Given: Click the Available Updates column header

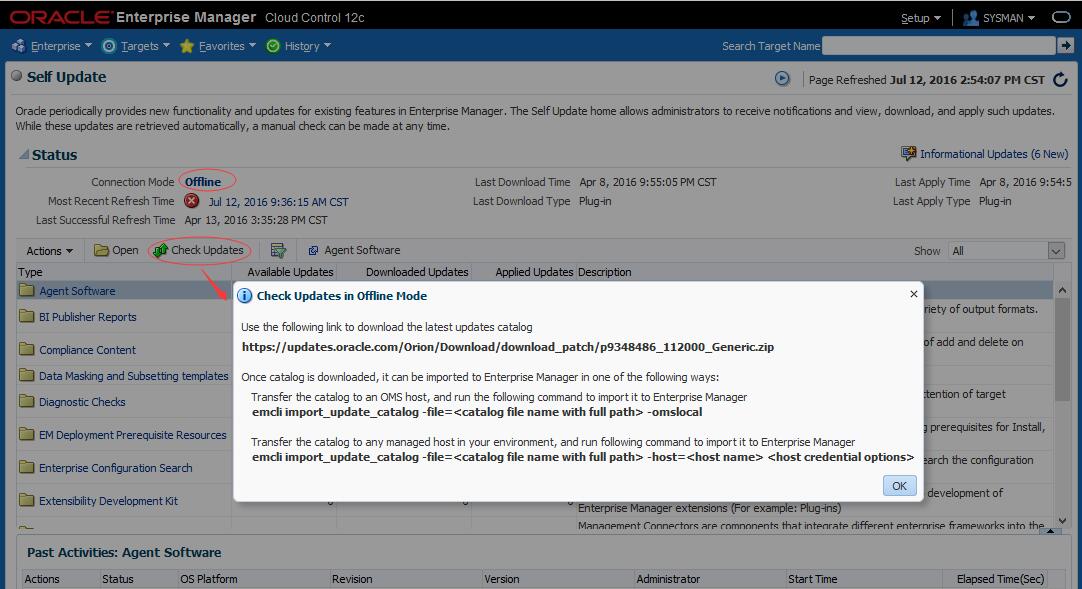Looking at the screenshot, I should pos(291,272).
